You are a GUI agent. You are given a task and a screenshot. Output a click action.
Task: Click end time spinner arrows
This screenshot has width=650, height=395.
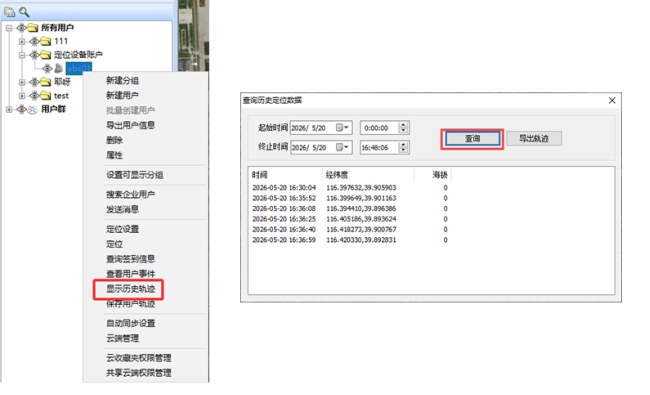click(x=403, y=147)
